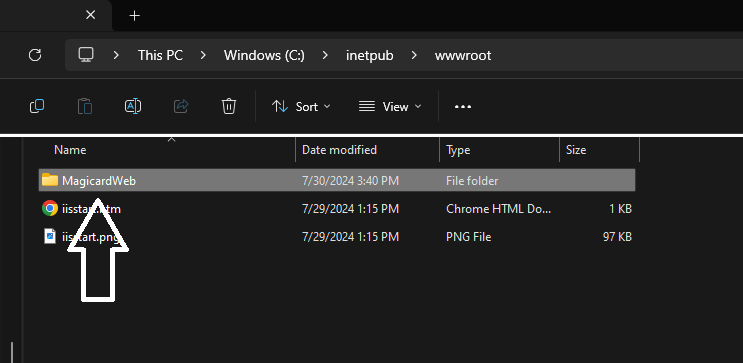Select the MagicardWeb folder
The image size is (743, 363).
pos(336,181)
